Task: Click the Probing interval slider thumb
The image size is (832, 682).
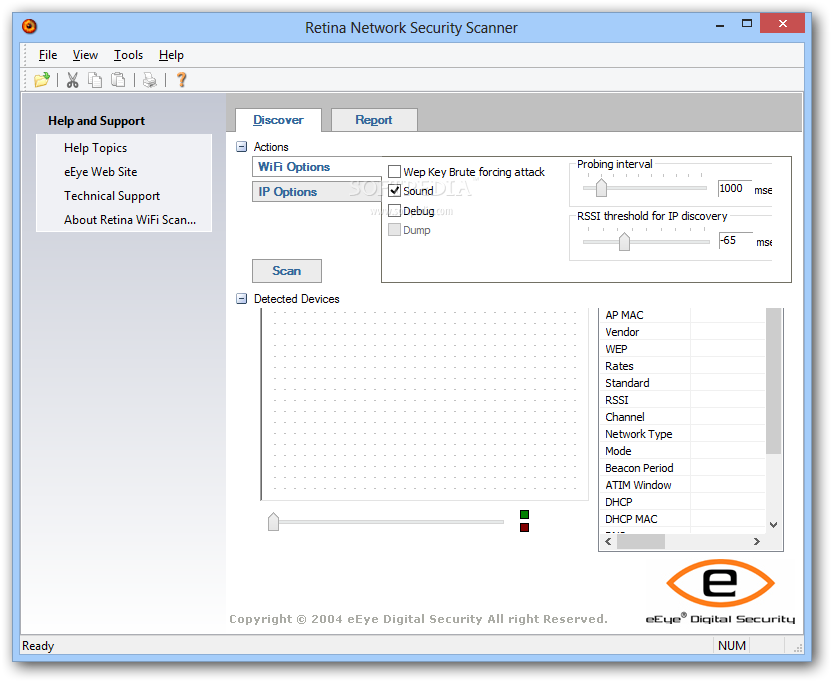Action: [601, 188]
